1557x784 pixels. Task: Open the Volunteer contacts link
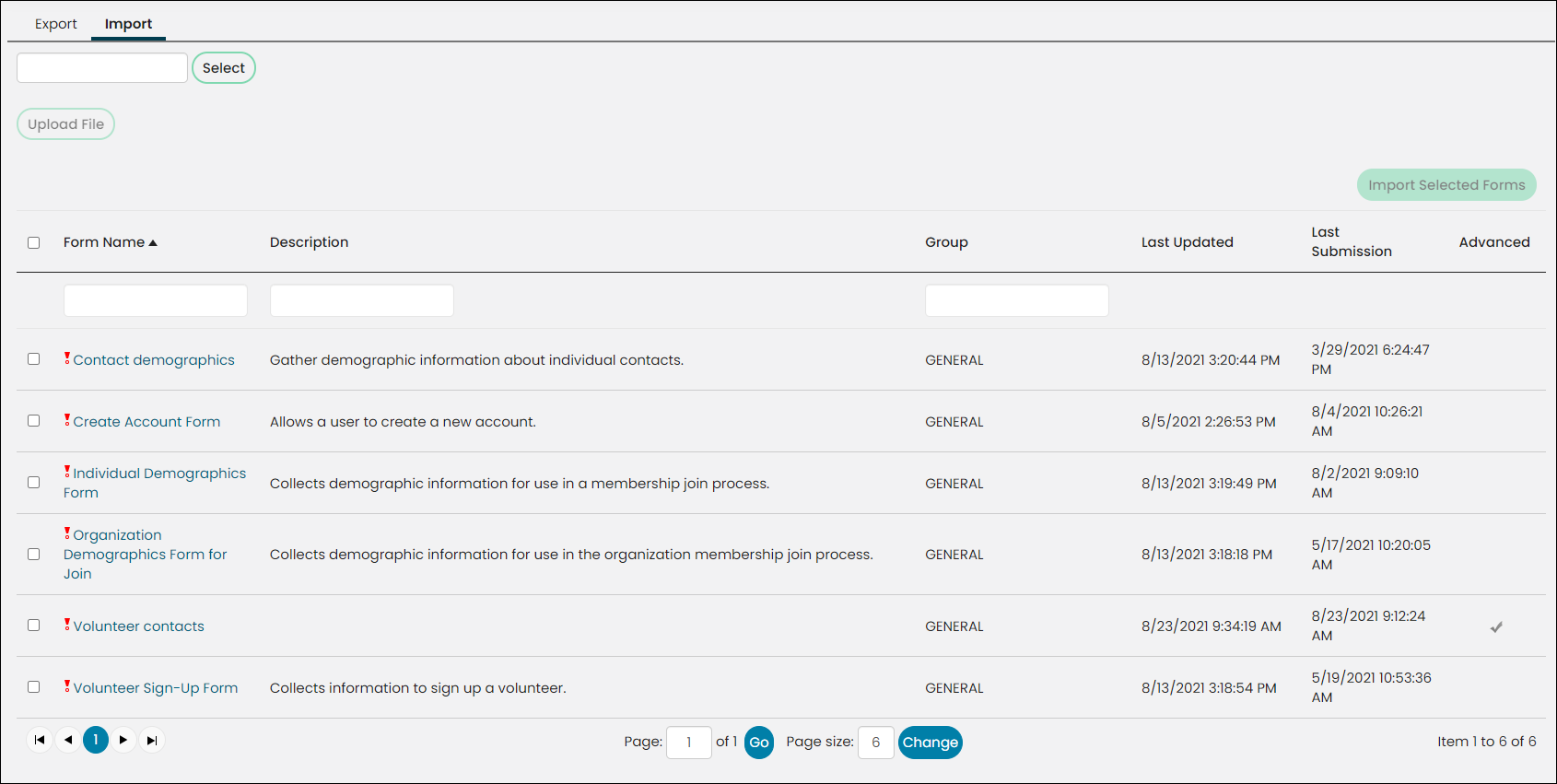pos(139,626)
